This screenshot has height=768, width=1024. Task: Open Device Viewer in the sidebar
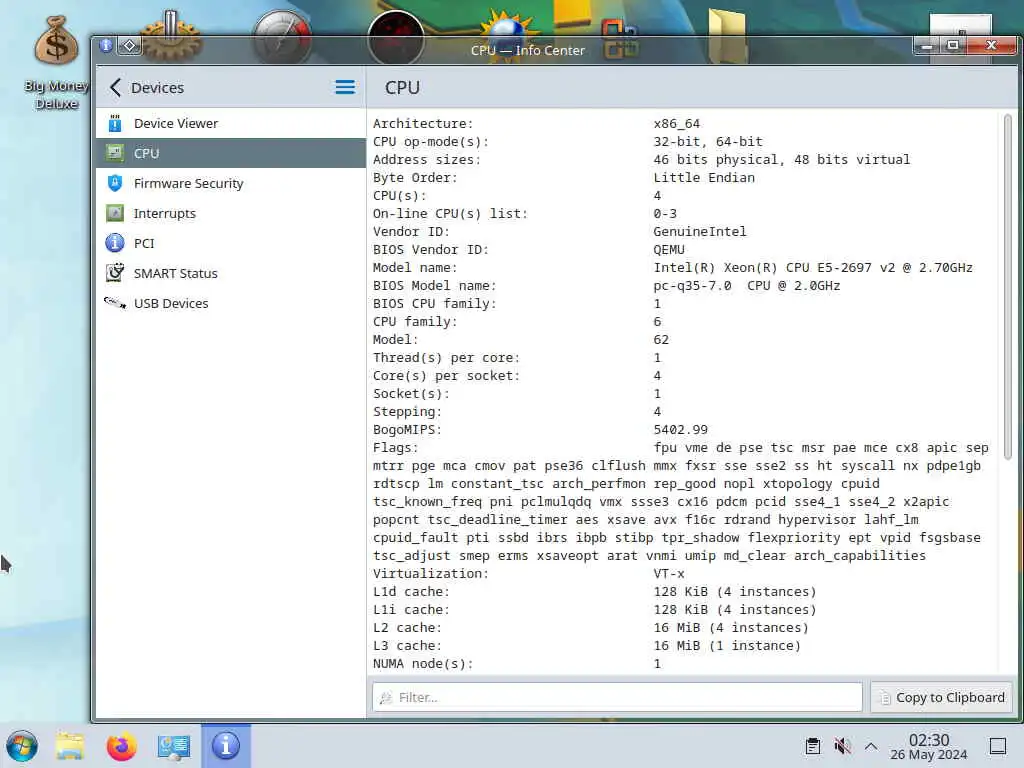click(x=231, y=123)
